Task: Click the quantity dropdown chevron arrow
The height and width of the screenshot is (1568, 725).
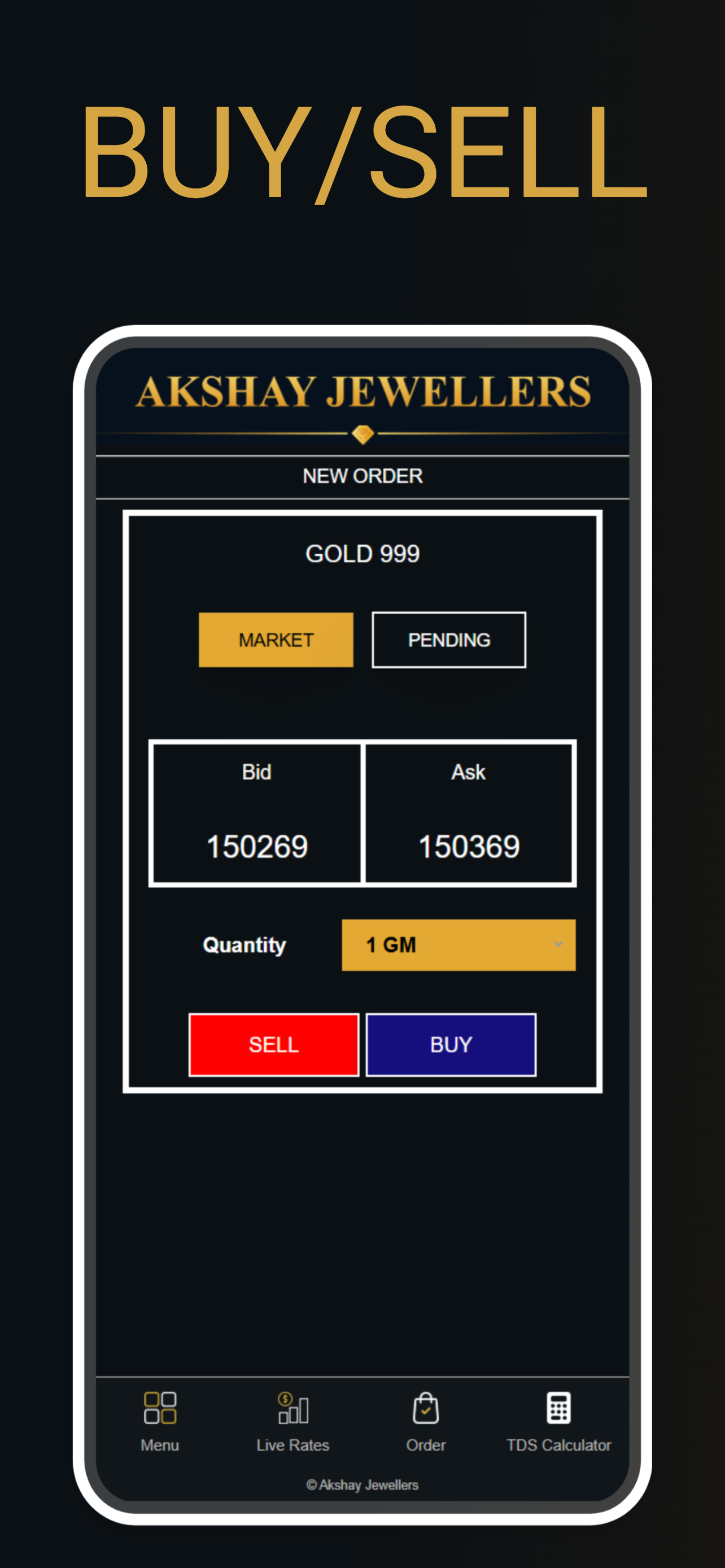Action: click(x=558, y=944)
